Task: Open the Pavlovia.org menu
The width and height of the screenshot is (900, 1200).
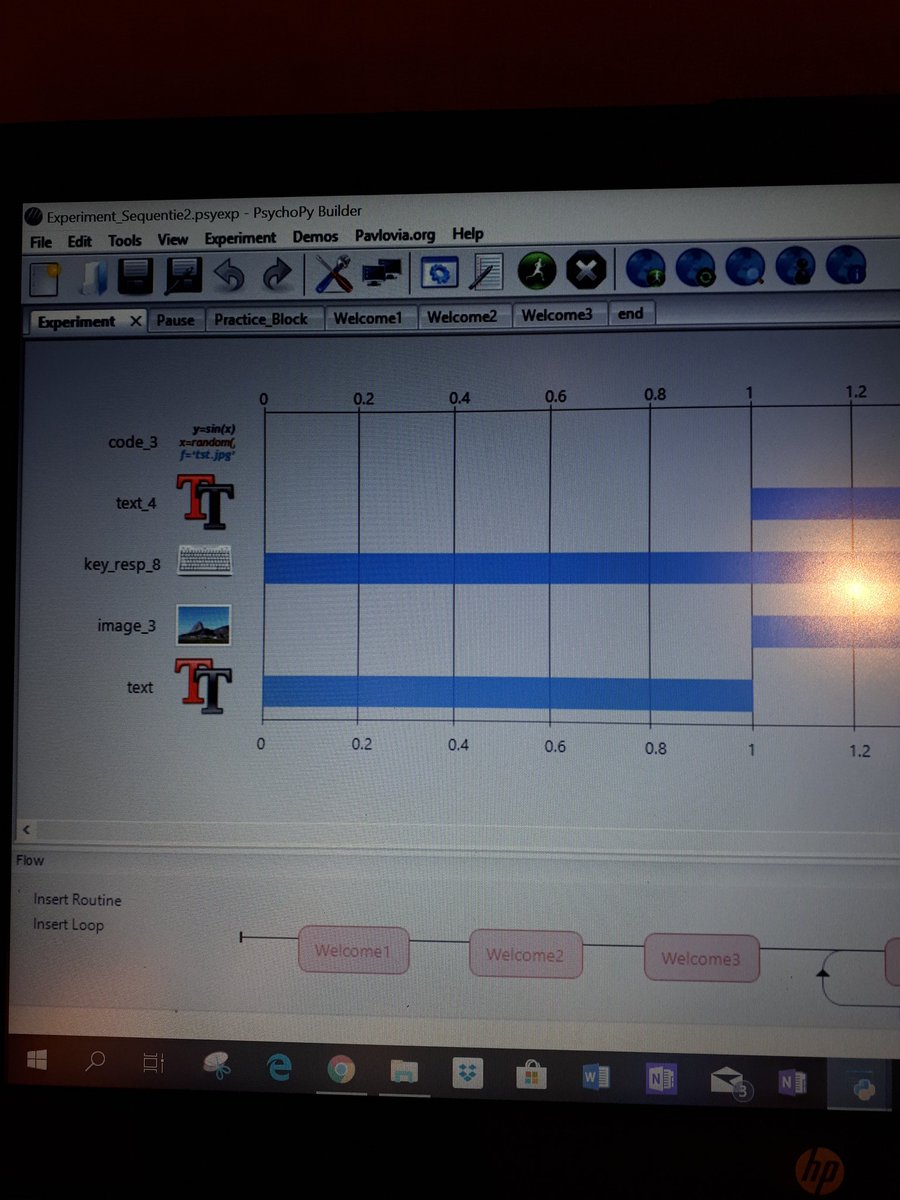Action: click(395, 236)
